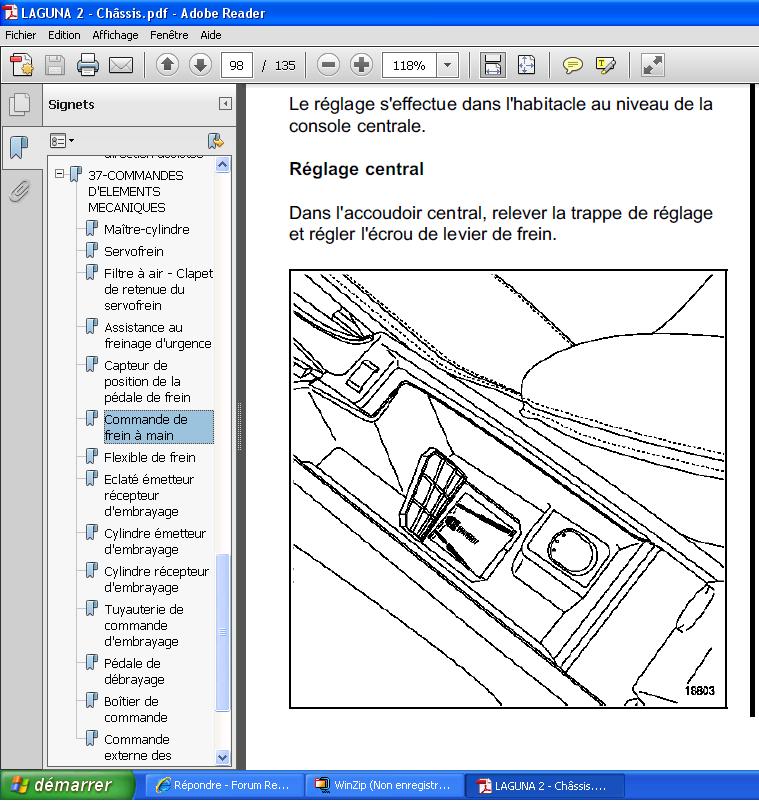Open Capteur de position de la pédale bookmark

pos(147,382)
